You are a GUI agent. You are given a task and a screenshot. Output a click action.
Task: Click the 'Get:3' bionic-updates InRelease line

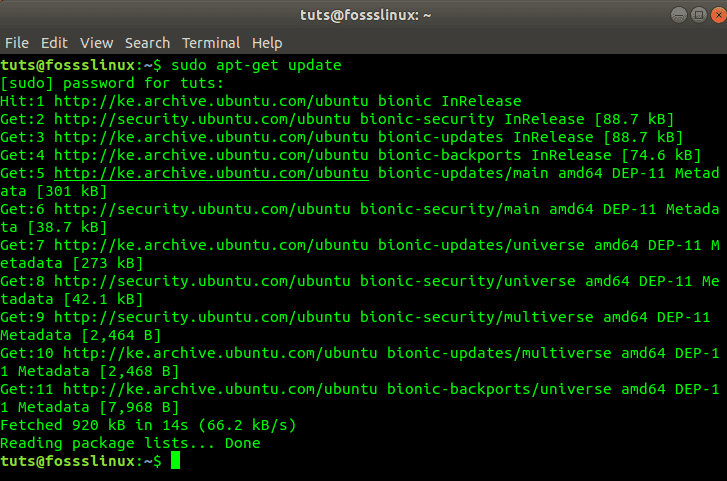click(342, 137)
